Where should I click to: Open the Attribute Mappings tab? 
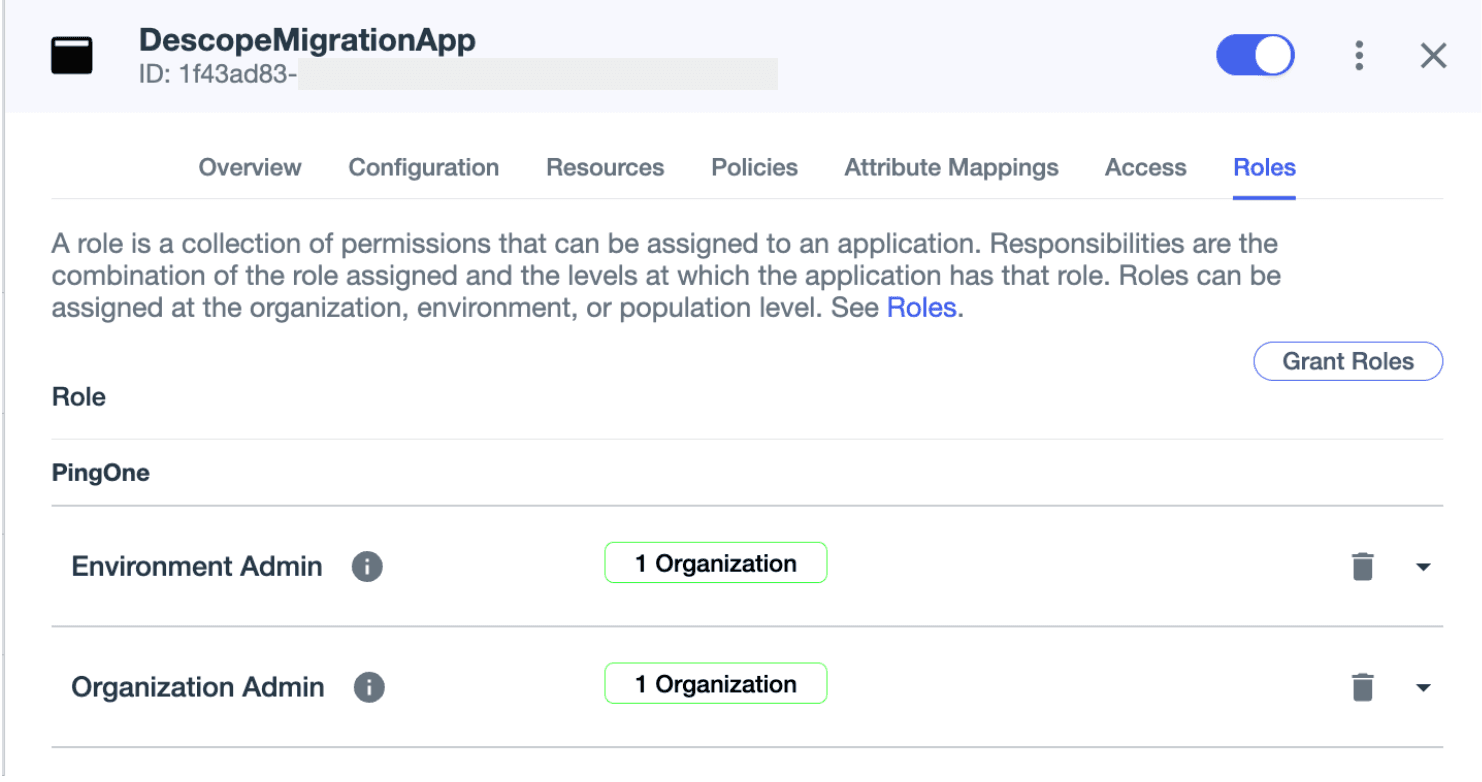950,167
